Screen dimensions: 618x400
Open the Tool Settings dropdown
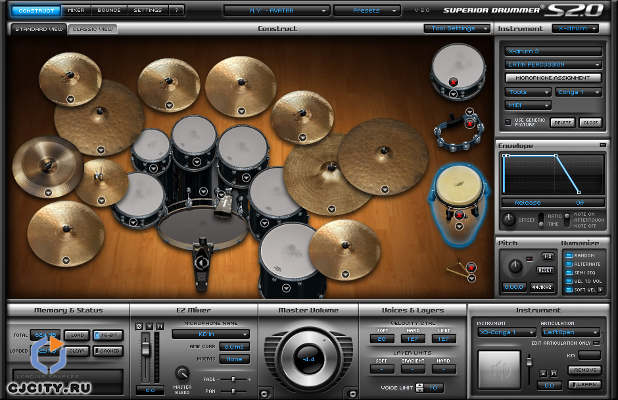coord(457,28)
